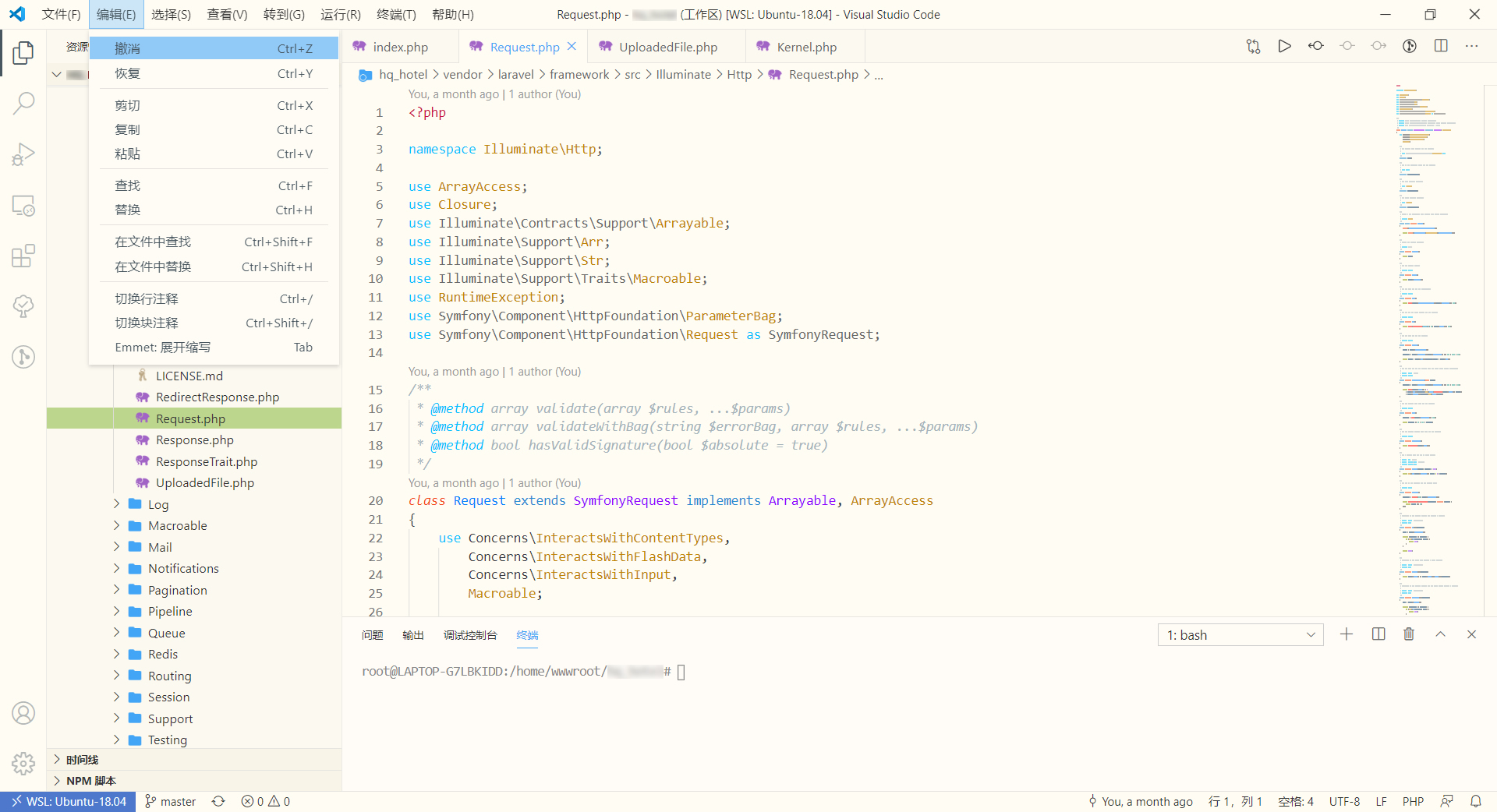Open the Extensions view
Viewport: 1497px width, 812px height.
[23, 256]
